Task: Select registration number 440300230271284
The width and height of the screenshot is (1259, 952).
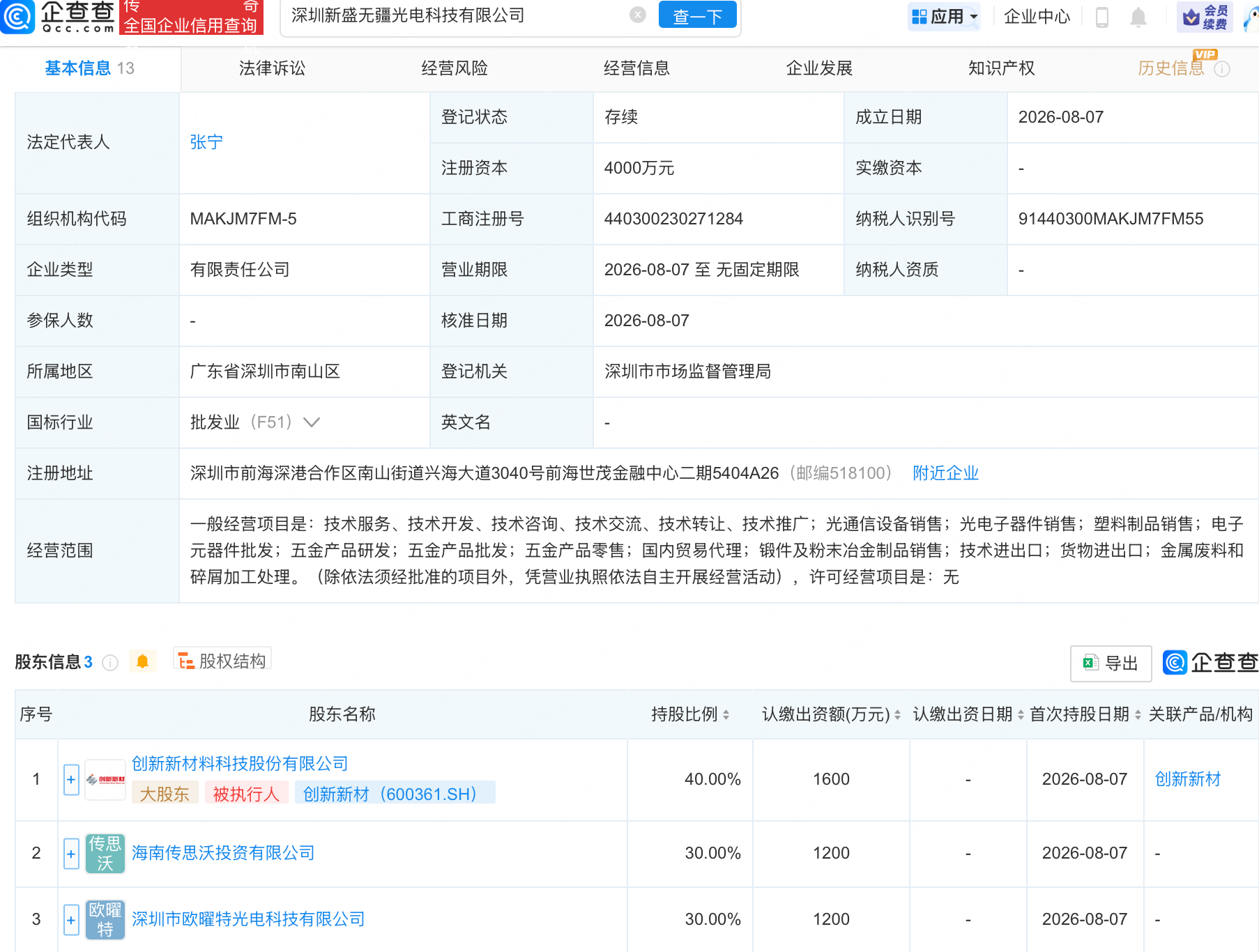Action: click(673, 219)
